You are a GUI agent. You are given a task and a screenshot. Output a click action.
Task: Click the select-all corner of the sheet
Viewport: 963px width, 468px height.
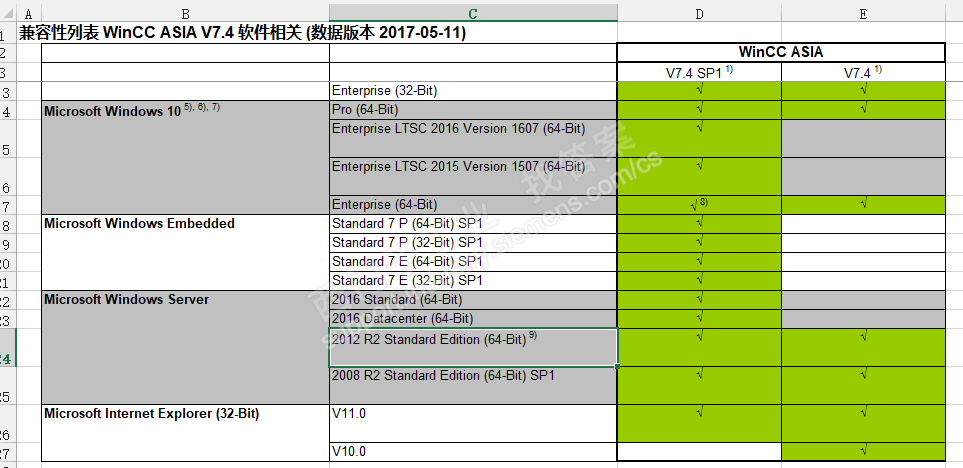coord(8,14)
